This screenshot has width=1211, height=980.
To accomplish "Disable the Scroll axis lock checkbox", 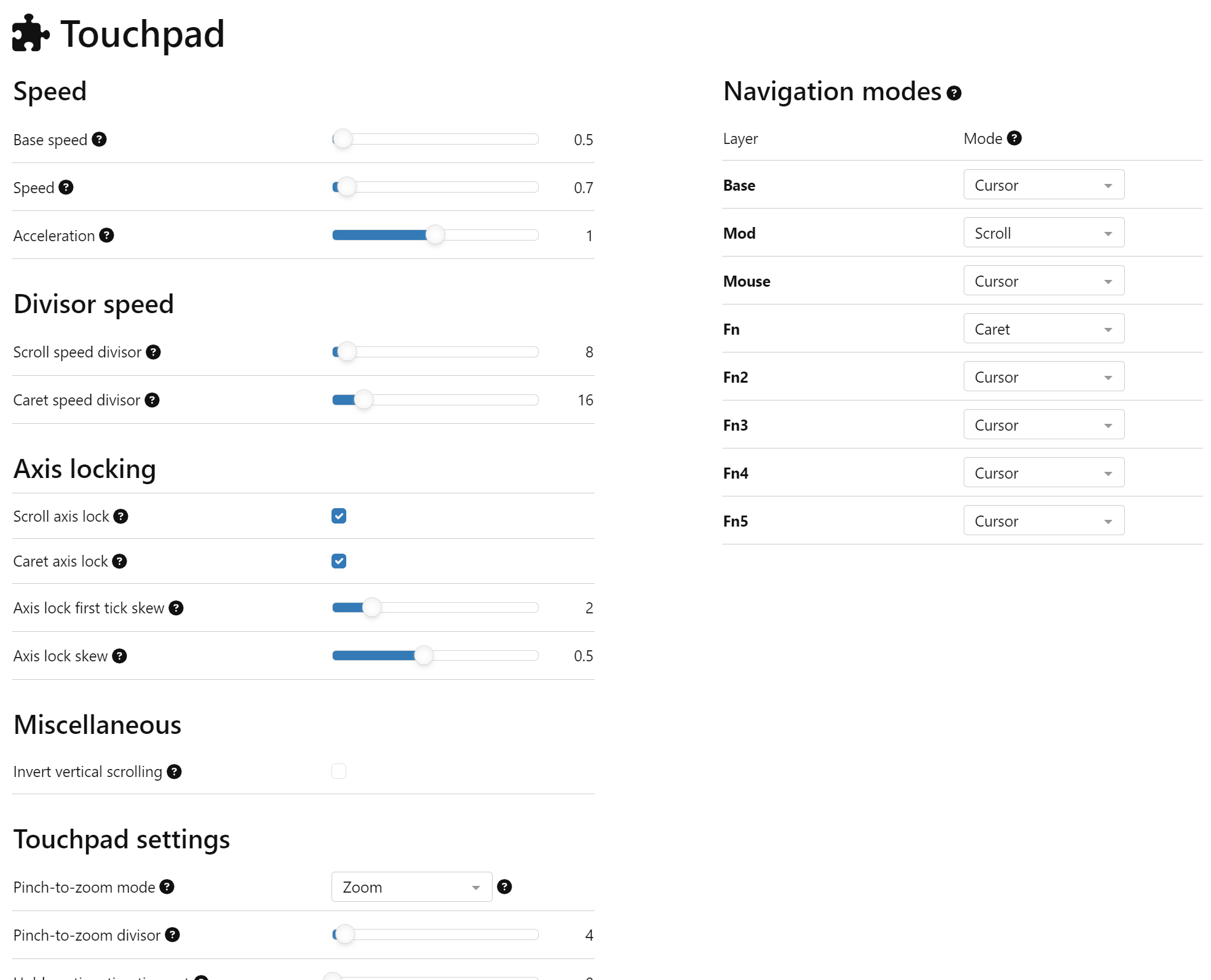I will point(339,516).
